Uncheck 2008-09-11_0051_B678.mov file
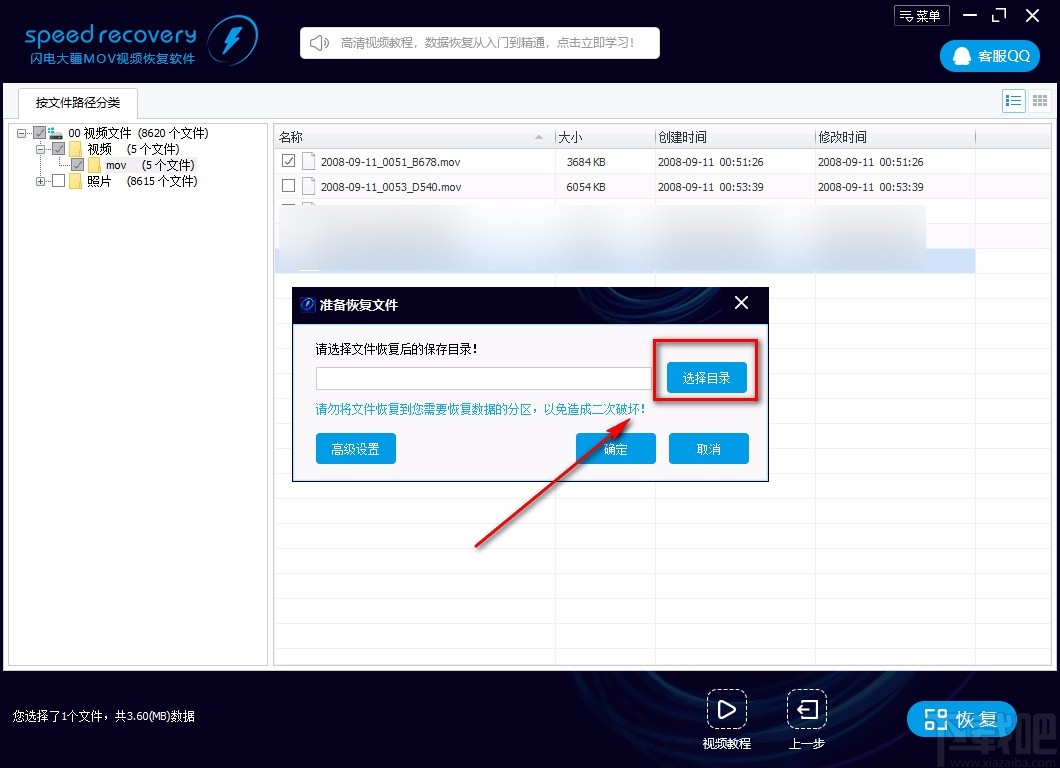The width and height of the screenshot is (1060, 768). tap(289, 161)
